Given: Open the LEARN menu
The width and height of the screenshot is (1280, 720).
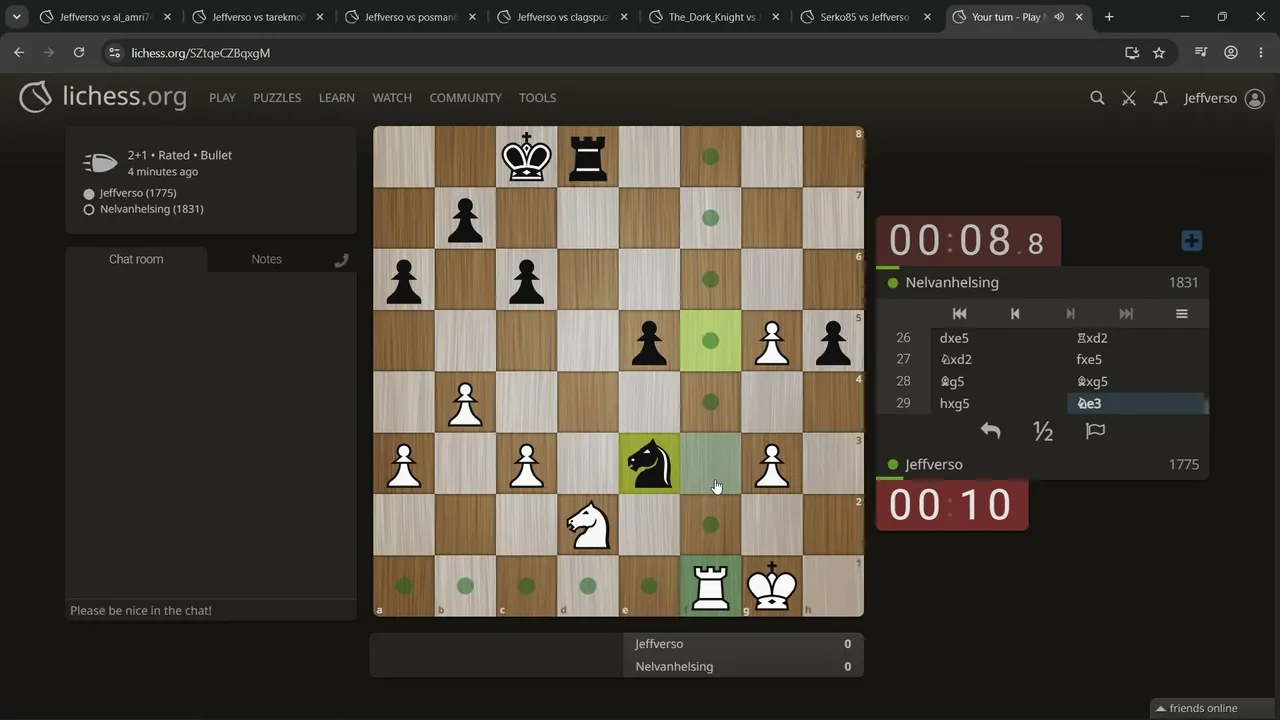Looking at the screenshot, I should [x=337, y=98].
